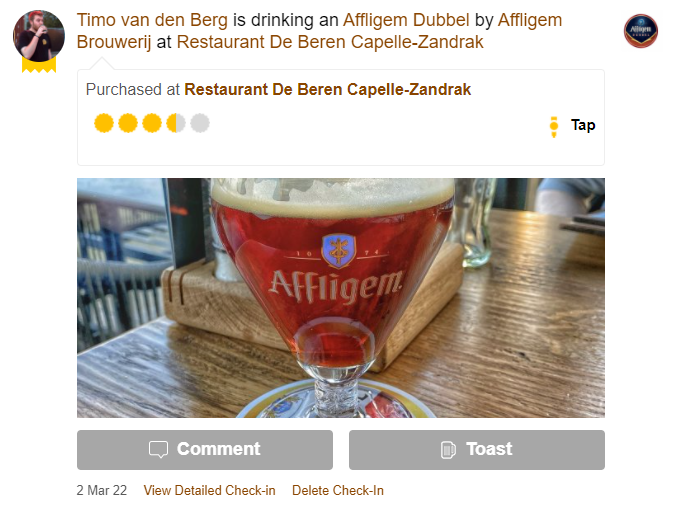This screenshot has height=506, width=682.
Task: Click the half-filled fourth rating dot
Action: (176, 123)
